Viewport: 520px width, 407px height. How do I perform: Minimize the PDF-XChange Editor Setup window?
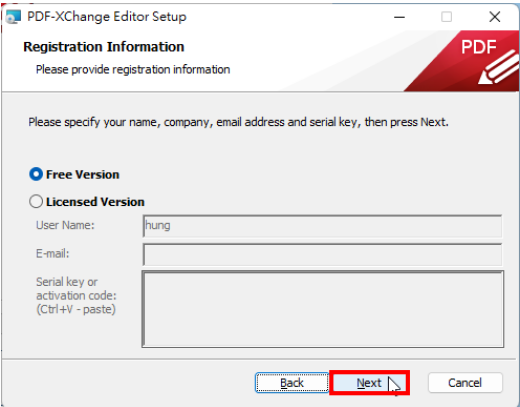[399, 17]
